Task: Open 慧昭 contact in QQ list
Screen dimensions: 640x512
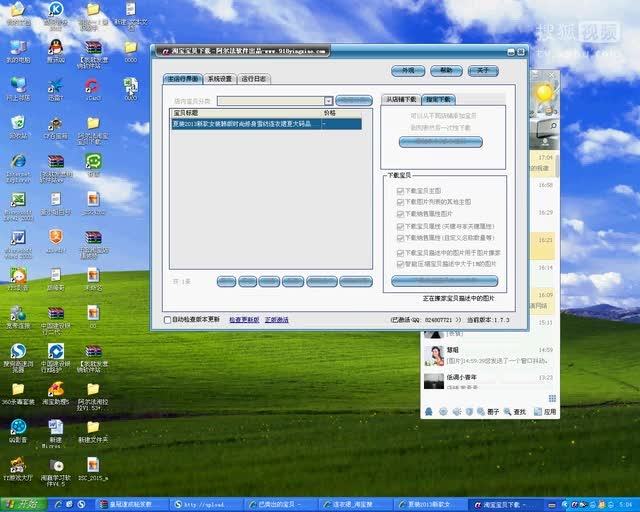Action: coord(490,355)
